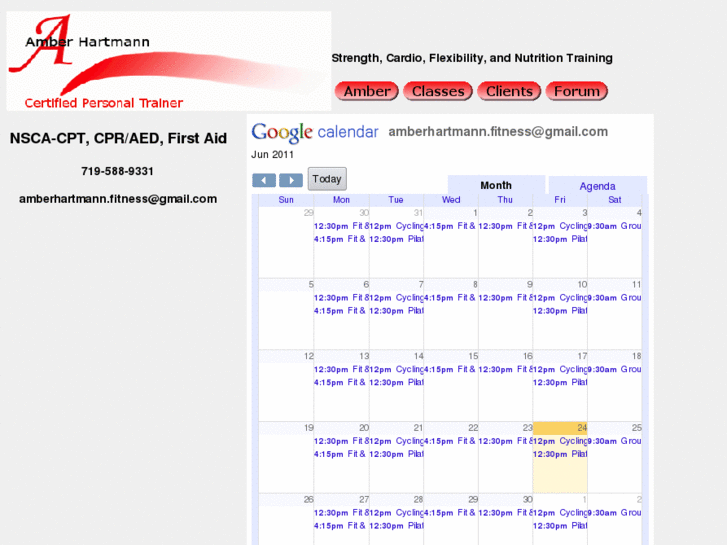Screen dimensions: 727x545
Task: Open June 14 12pm Cycling event
Action: tap(396, 369)
